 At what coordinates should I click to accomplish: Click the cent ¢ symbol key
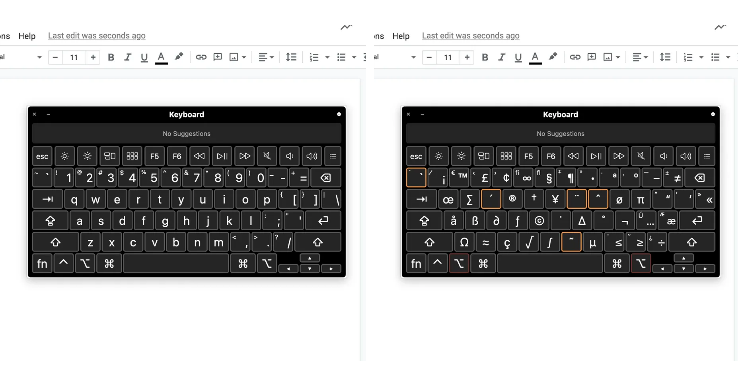pos(502,178)
